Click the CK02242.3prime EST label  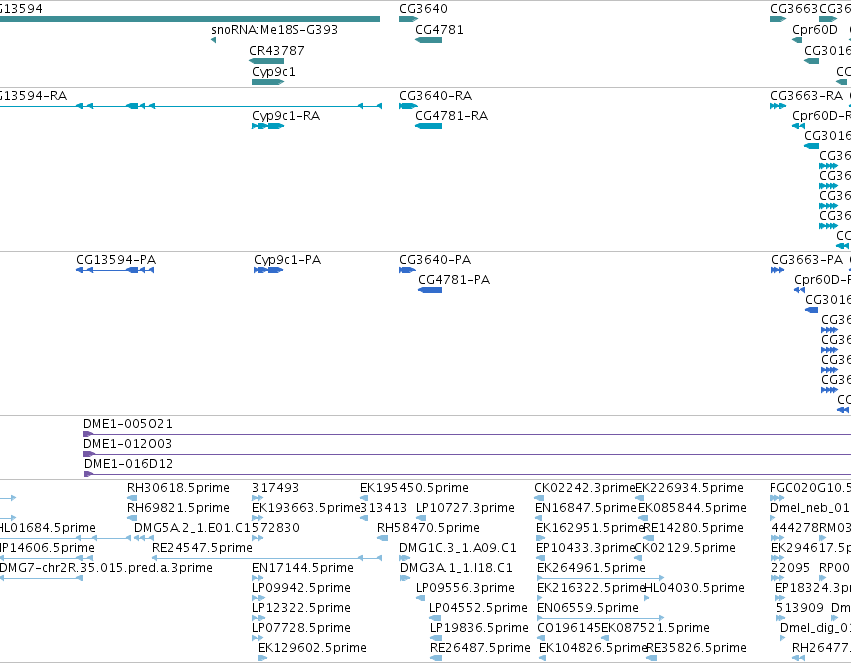point(585,488)
